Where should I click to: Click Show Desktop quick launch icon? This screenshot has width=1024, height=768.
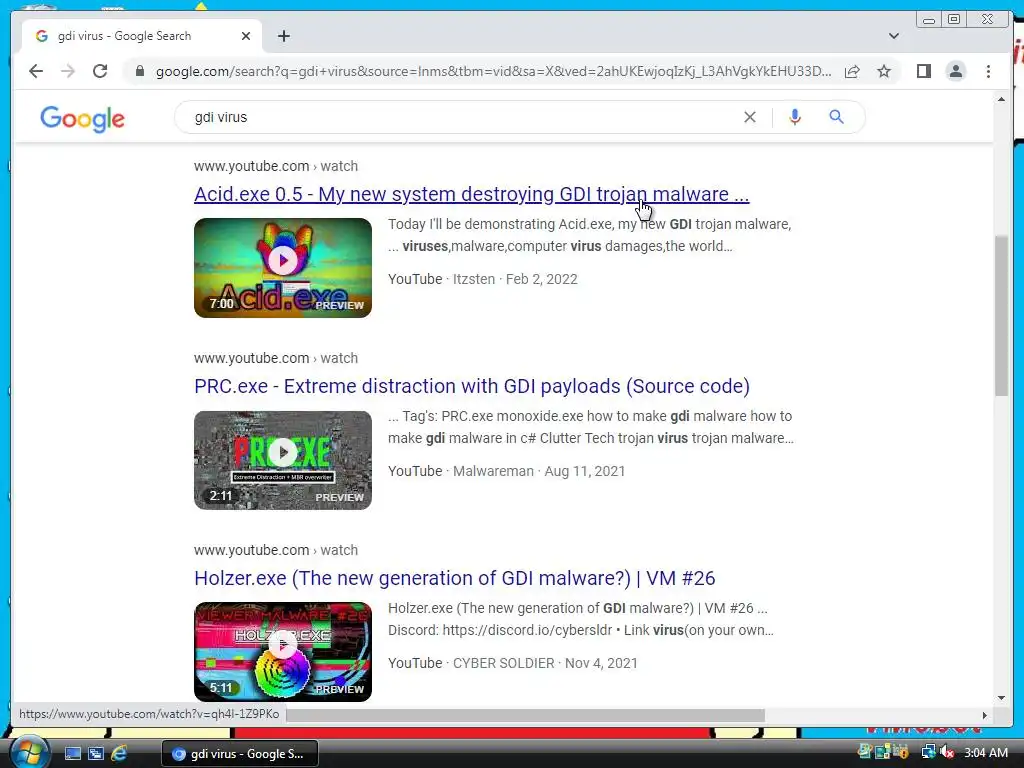coord(72,754)
